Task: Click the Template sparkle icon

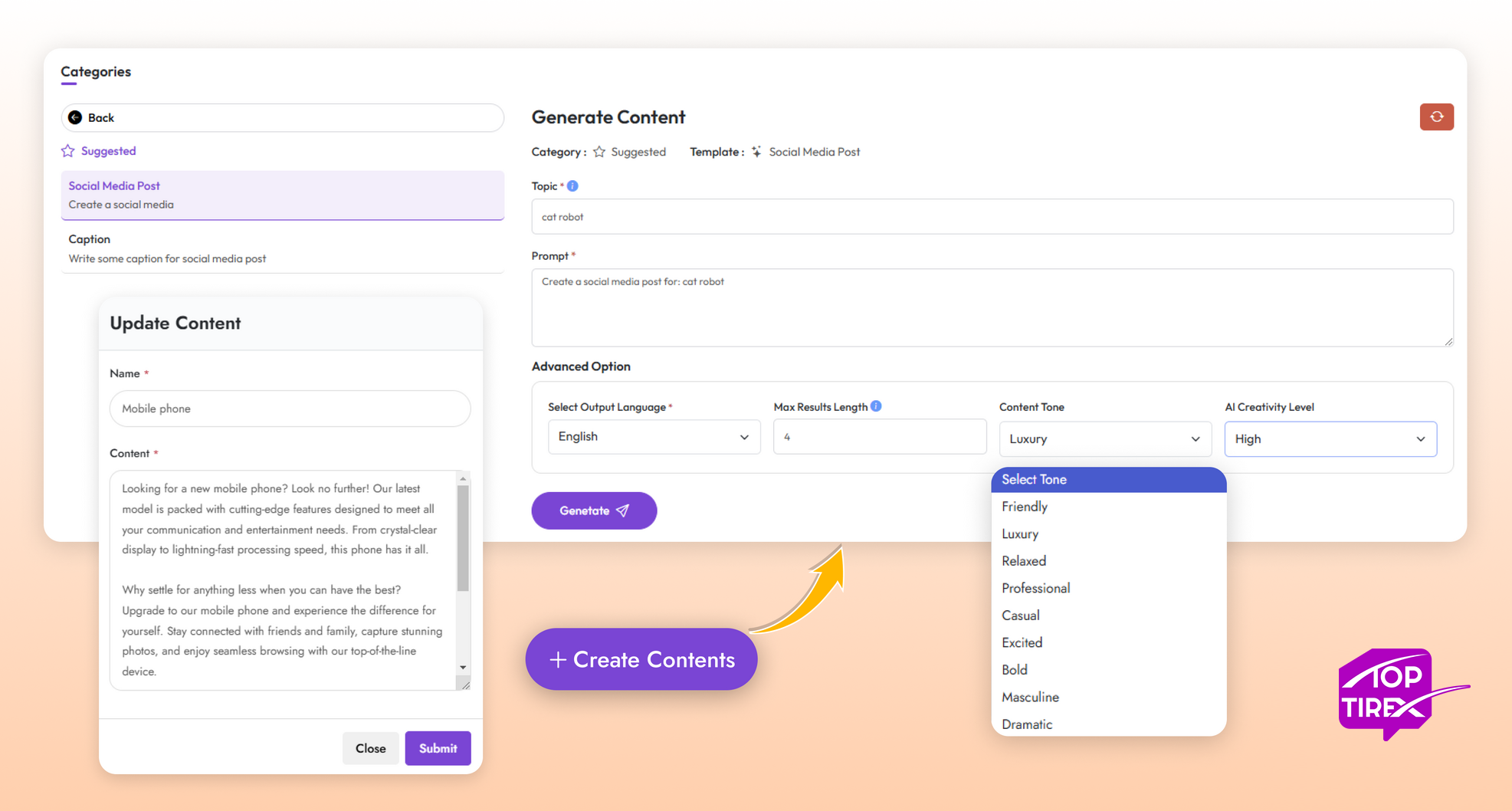Action: tap(756, 152)
